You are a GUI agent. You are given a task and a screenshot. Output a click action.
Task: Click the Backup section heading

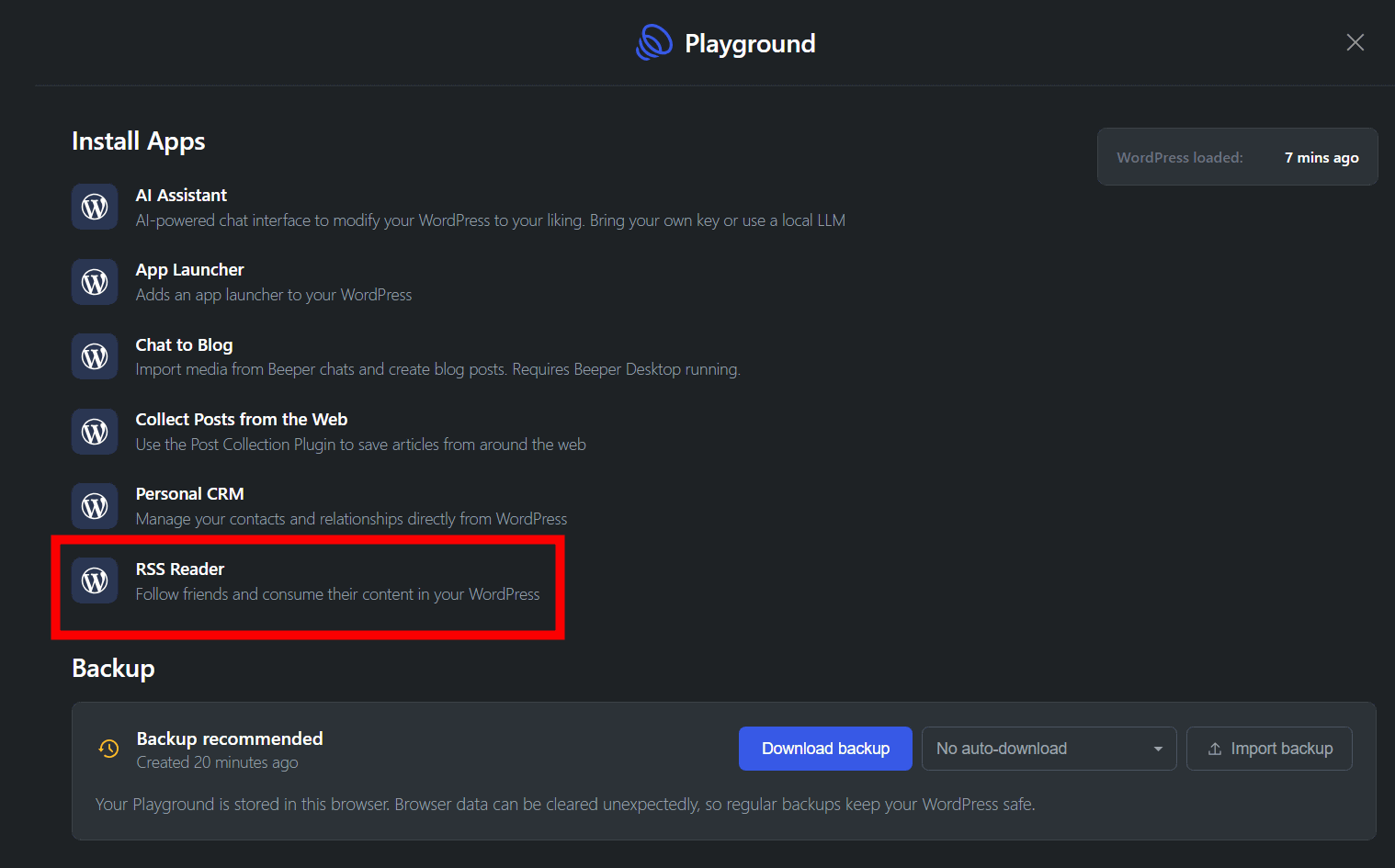113,669
